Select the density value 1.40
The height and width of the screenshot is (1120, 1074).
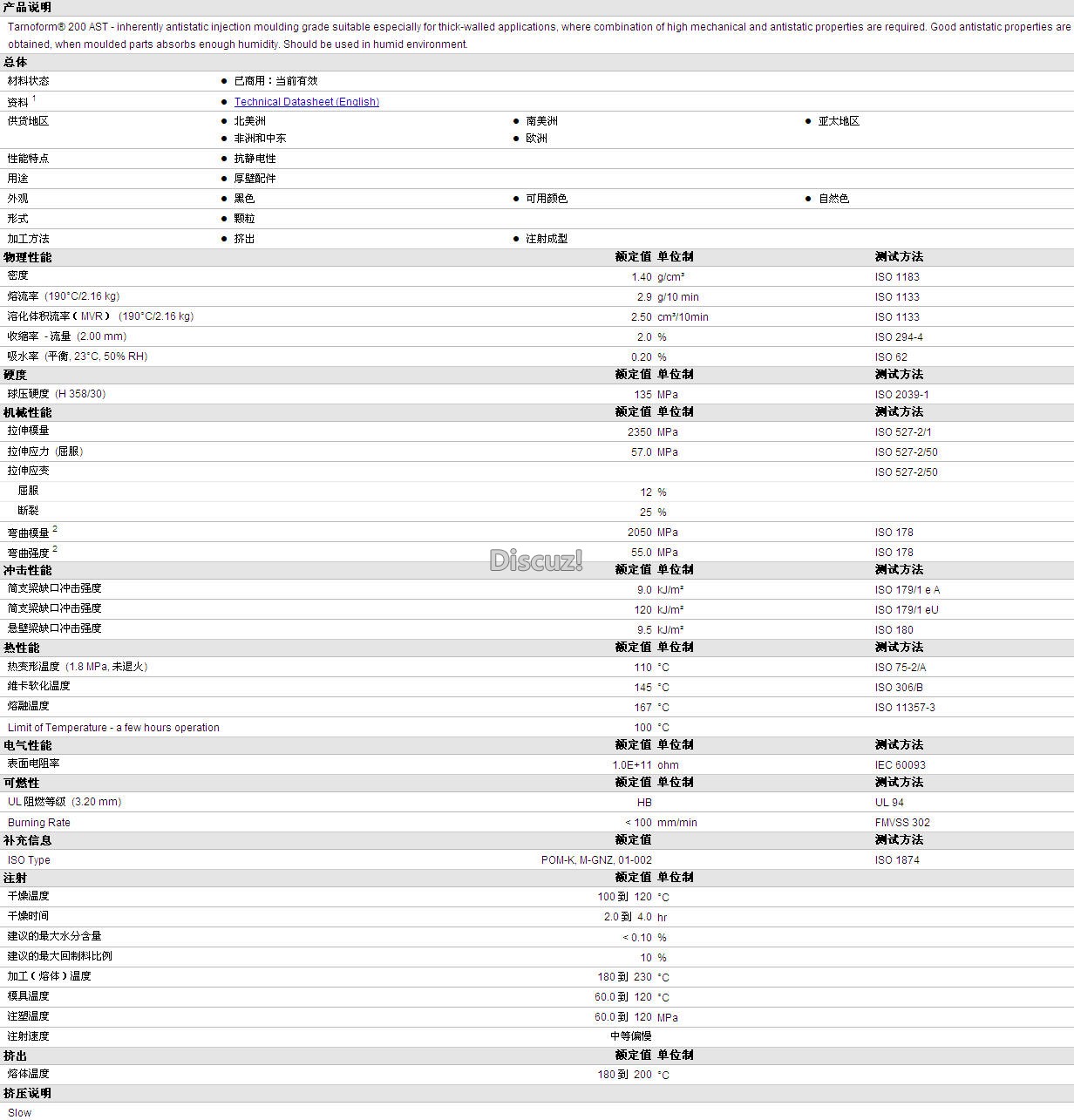pos(642,277)
